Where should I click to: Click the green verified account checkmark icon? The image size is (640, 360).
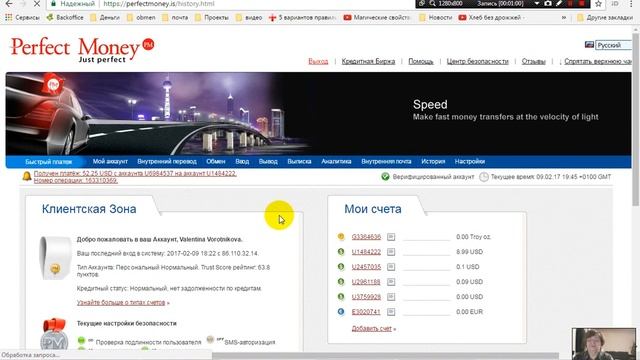385,177
